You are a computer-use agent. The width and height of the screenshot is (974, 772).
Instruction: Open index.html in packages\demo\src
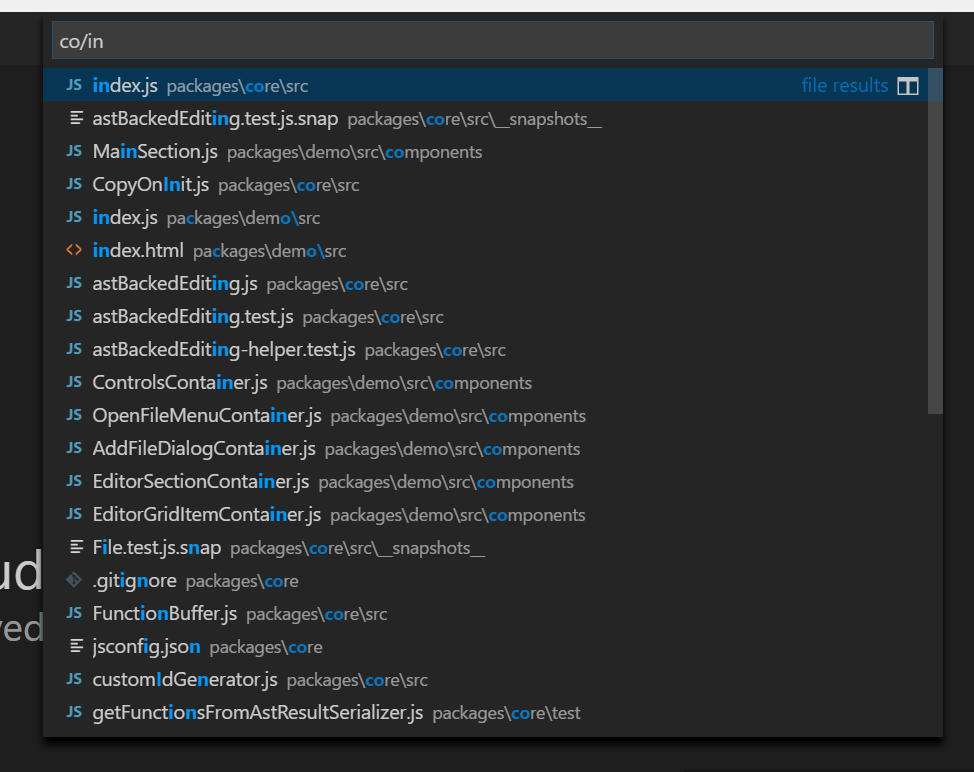[485, 250]
